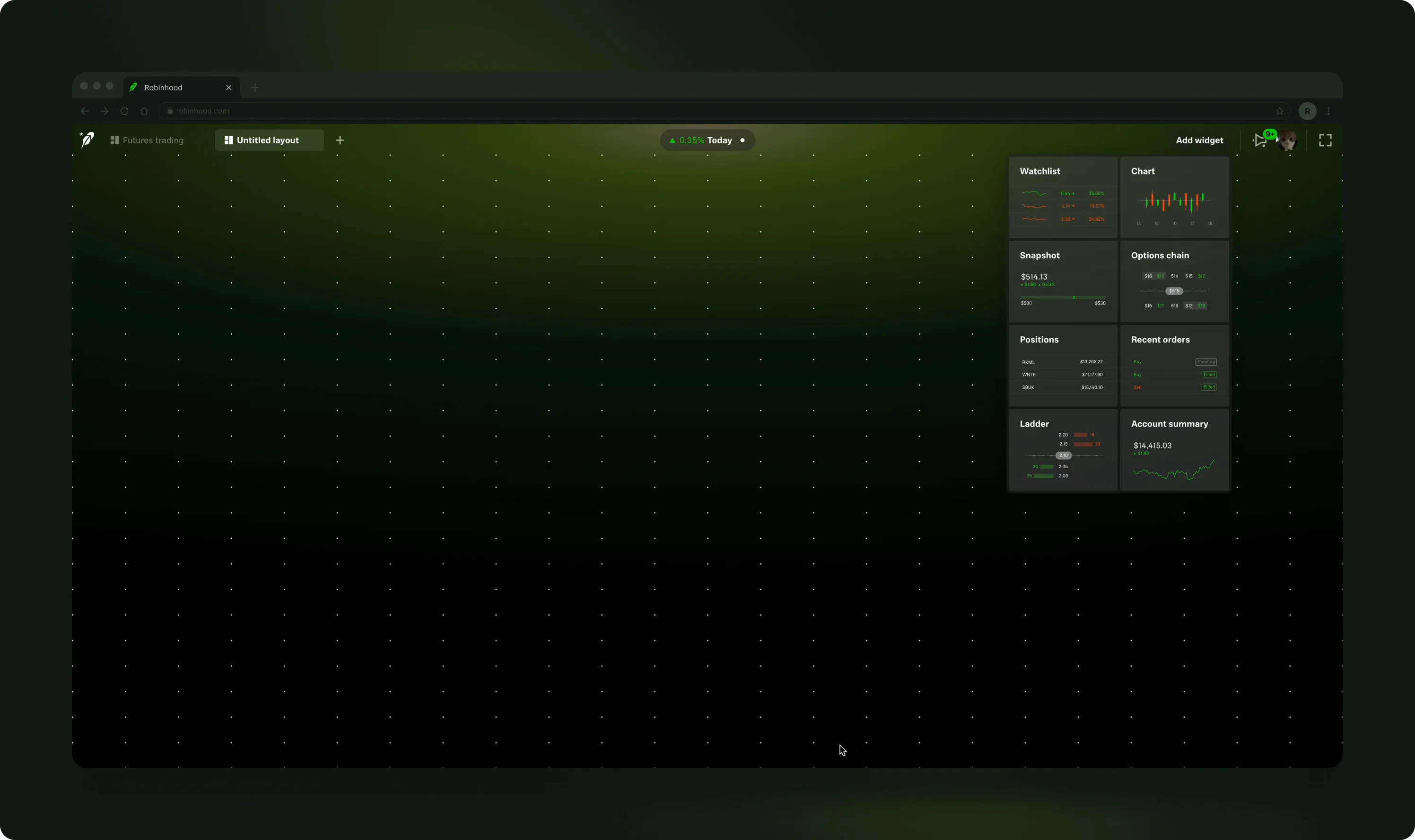Add the Recent orders widget
The width and height of the screenshot is (1415, 840).
pos(1174,366)
